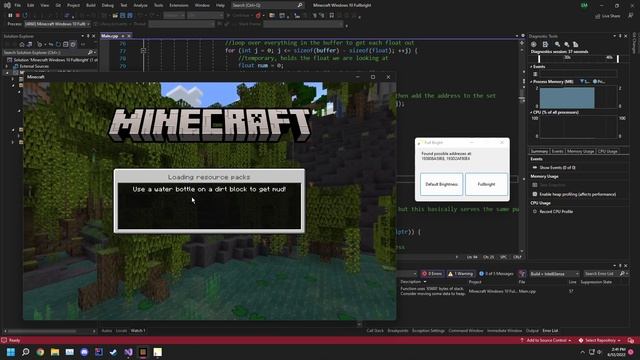
Task: Open the Process dropdown in debug toolbar
Action: pos(58,24)
